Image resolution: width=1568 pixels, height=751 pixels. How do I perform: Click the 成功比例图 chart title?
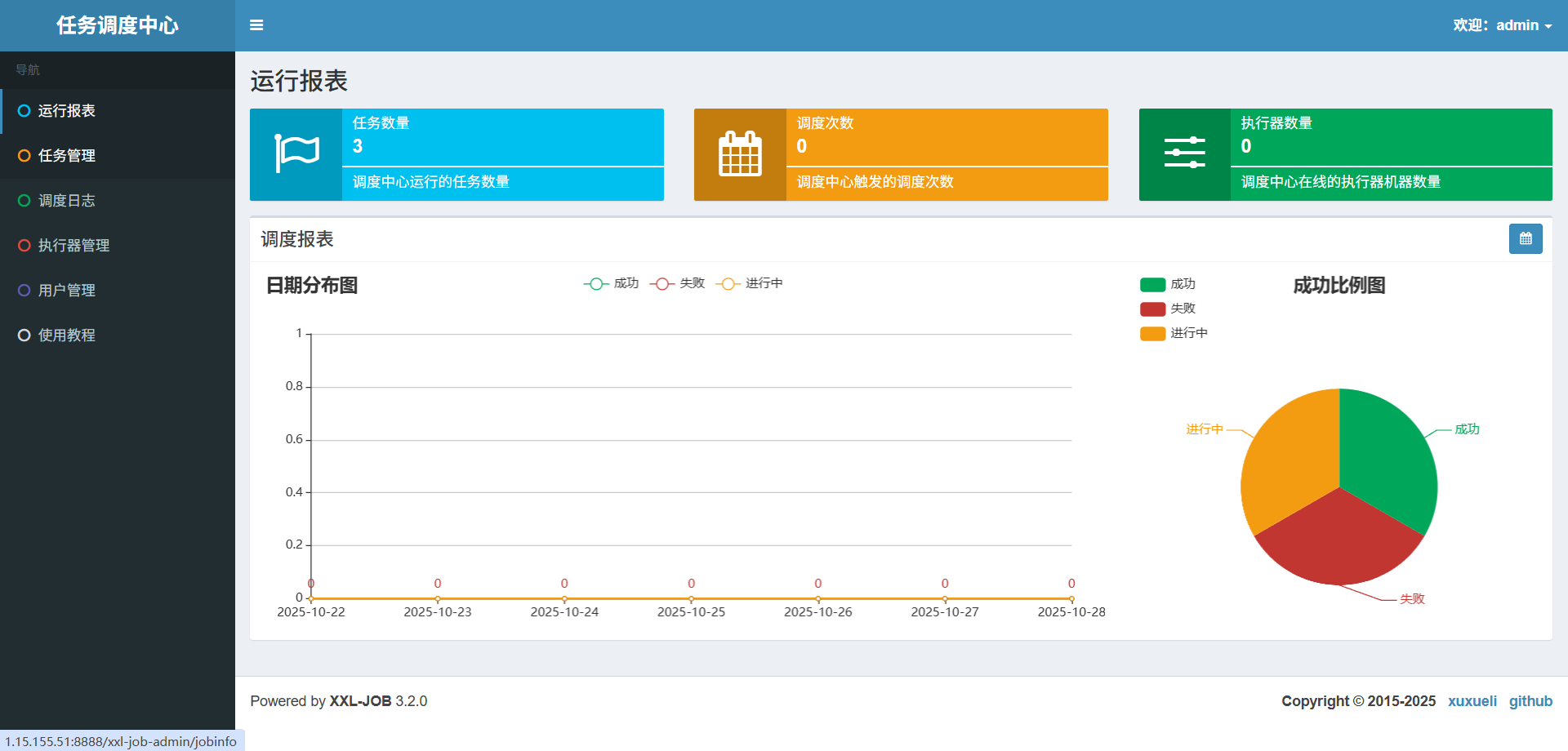click(1339, 286)
